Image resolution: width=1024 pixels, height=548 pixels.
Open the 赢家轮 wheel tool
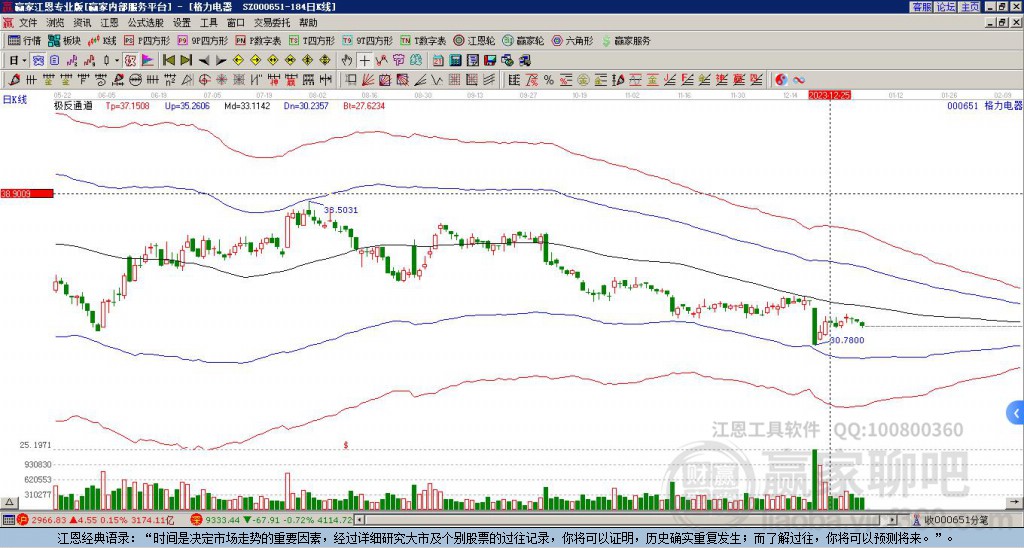(x=523, y=40)
